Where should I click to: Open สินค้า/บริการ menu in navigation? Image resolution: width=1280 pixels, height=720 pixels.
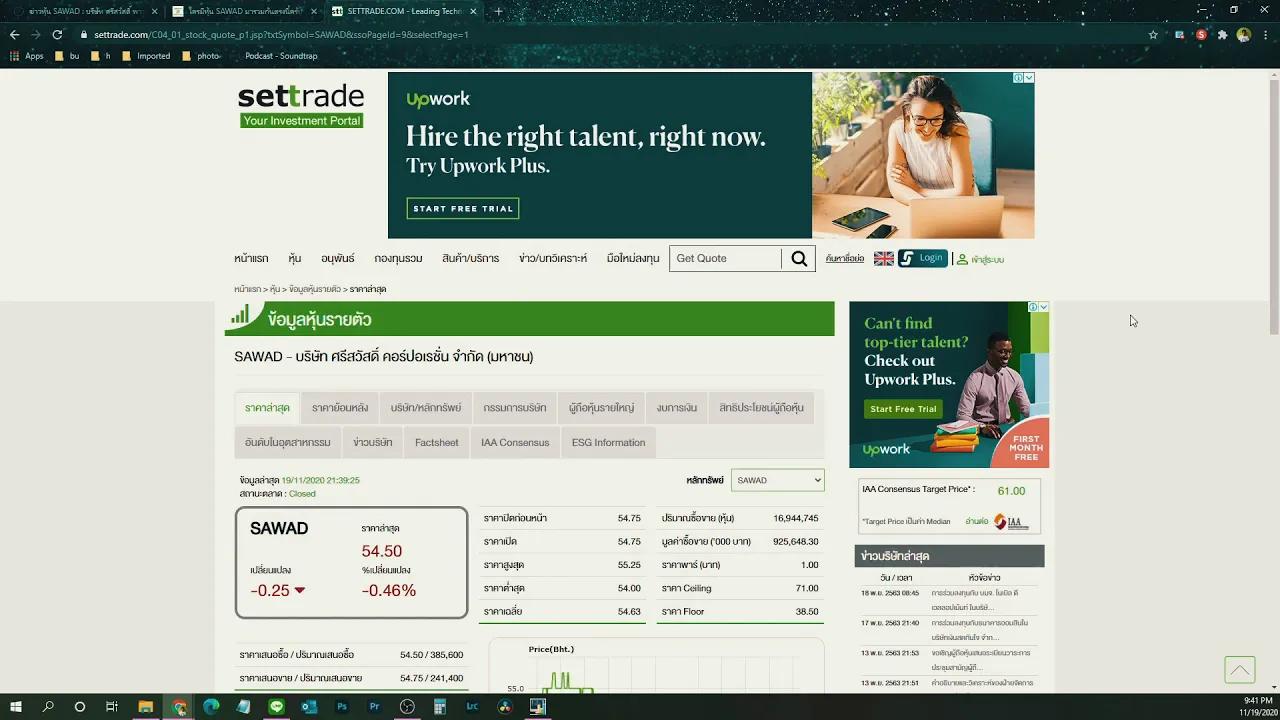470,259
